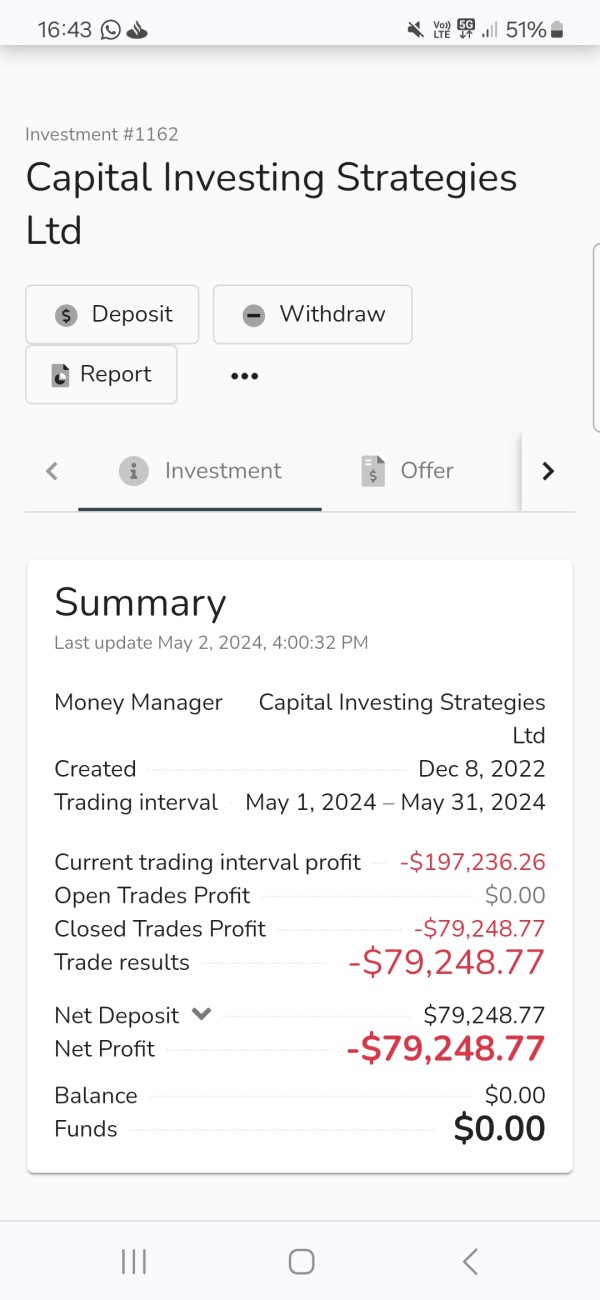Screen dimensions: 600x1300
Task: Open the three-dots more options menu
Action: 244,376
